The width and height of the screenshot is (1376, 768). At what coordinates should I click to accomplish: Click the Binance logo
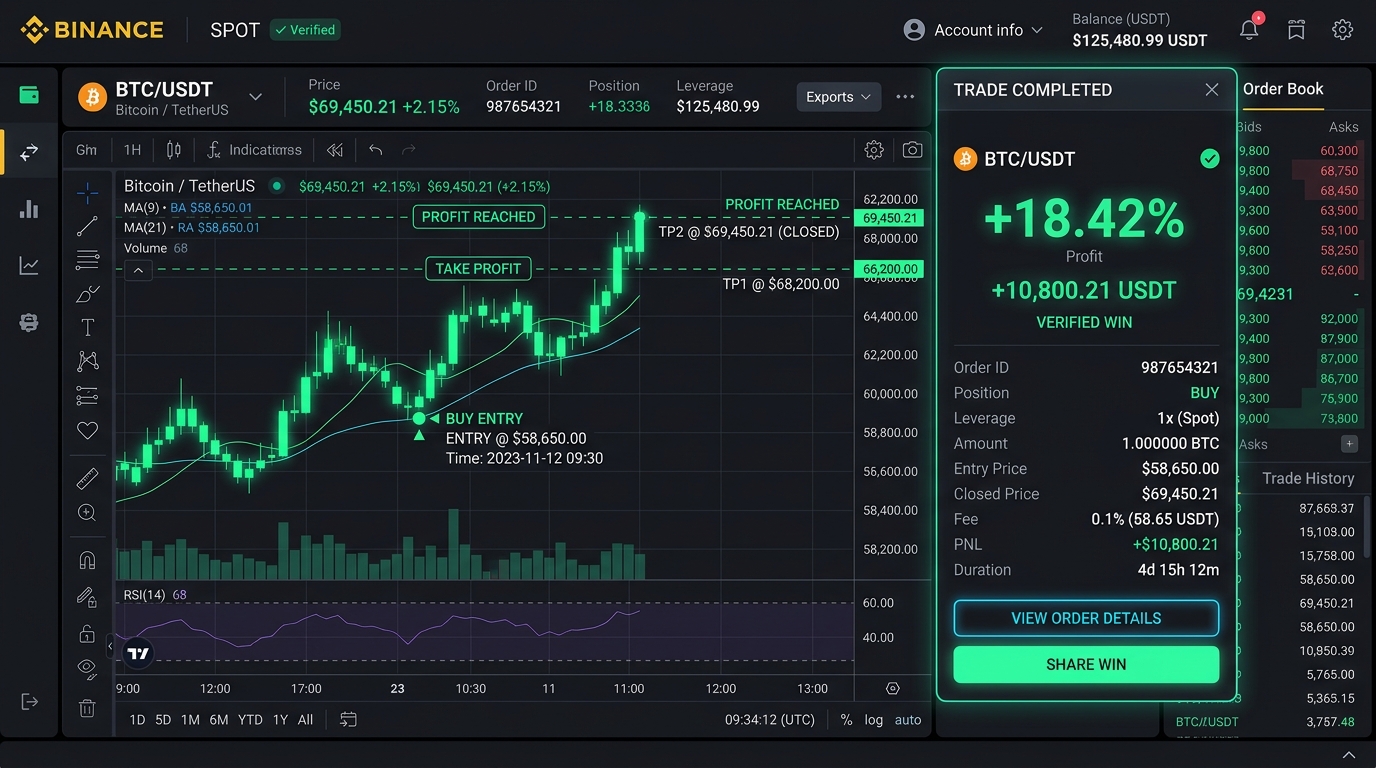[x=92, y=30]
